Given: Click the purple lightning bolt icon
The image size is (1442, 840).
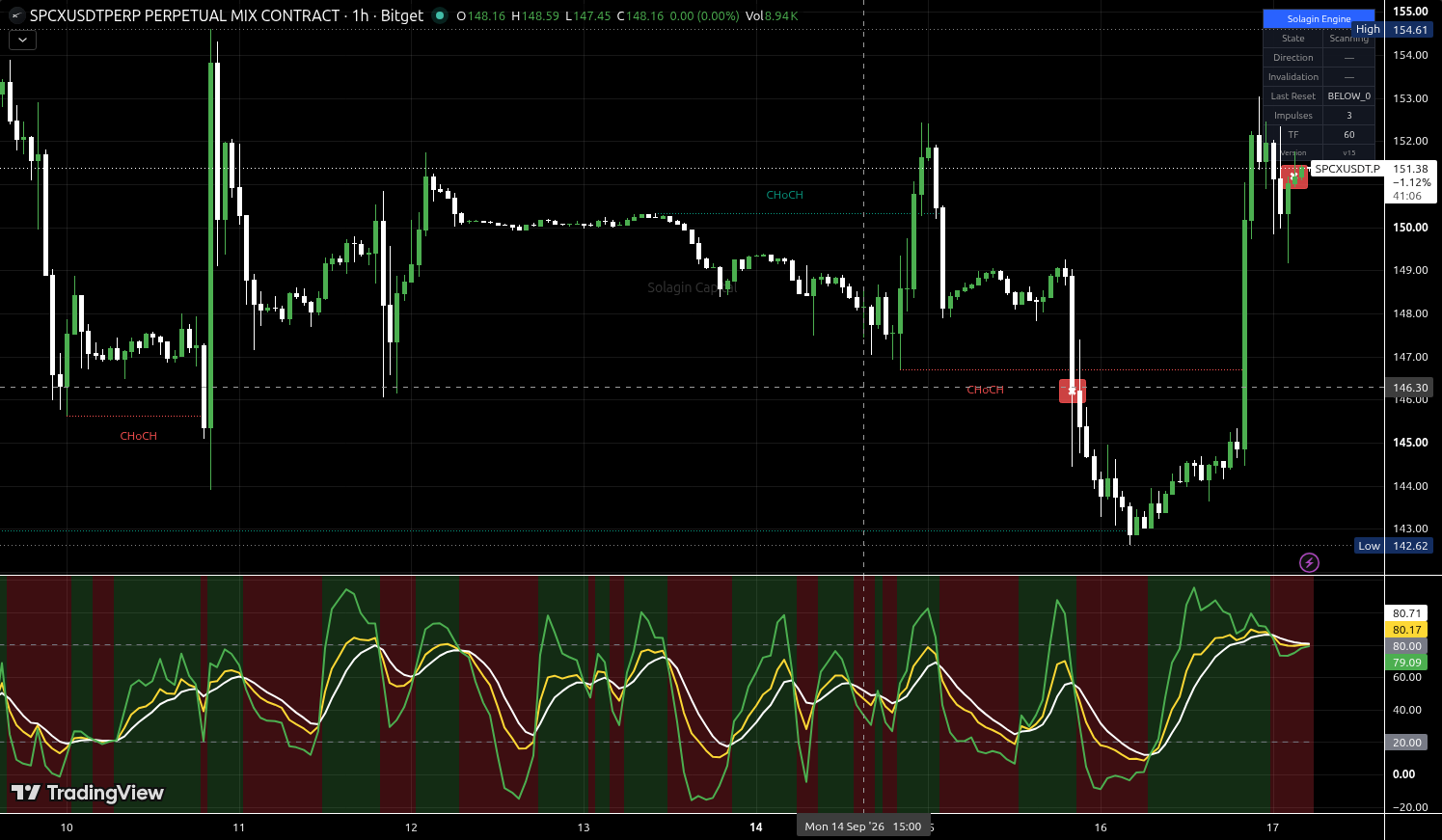Looking at the screenshot, I should coord(1309,562).
